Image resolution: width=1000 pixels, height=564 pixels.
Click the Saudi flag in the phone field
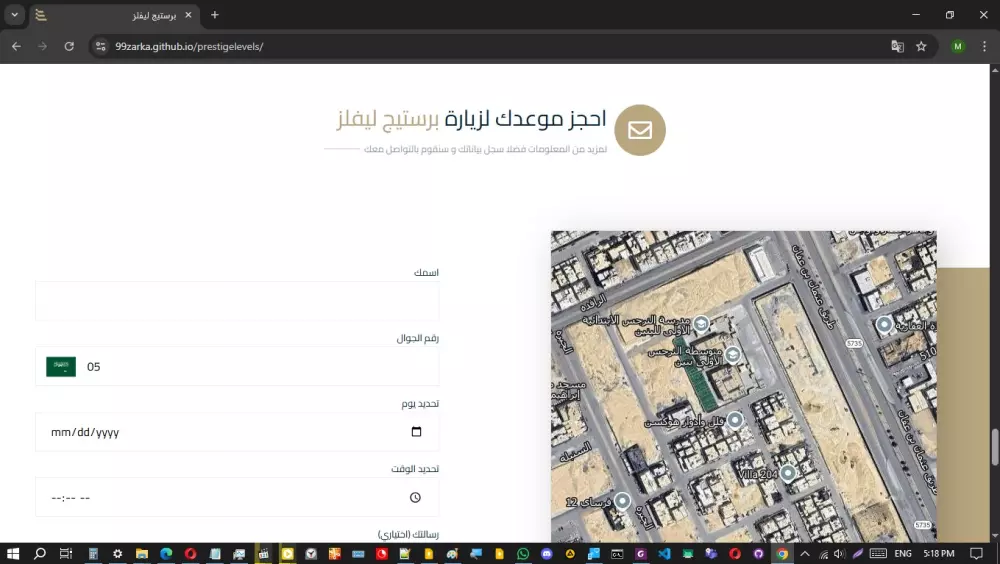[x=61, y=367]
